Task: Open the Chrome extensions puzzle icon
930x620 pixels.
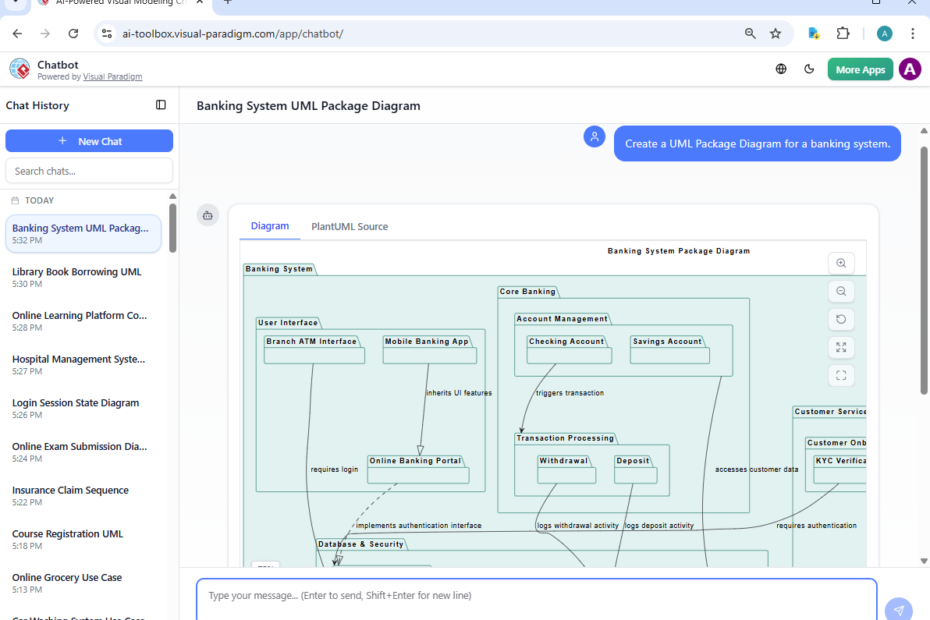Action: click(x=843, y=33)
